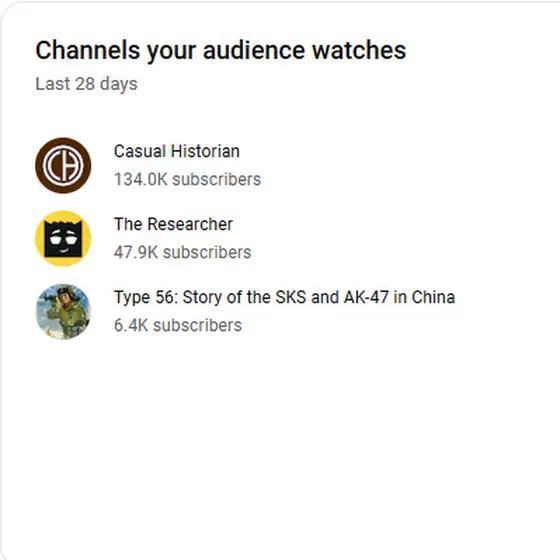Select the 6.4K subscribers label
The height and width of the screenshot is (560, 560).
(x=178, y=325)
